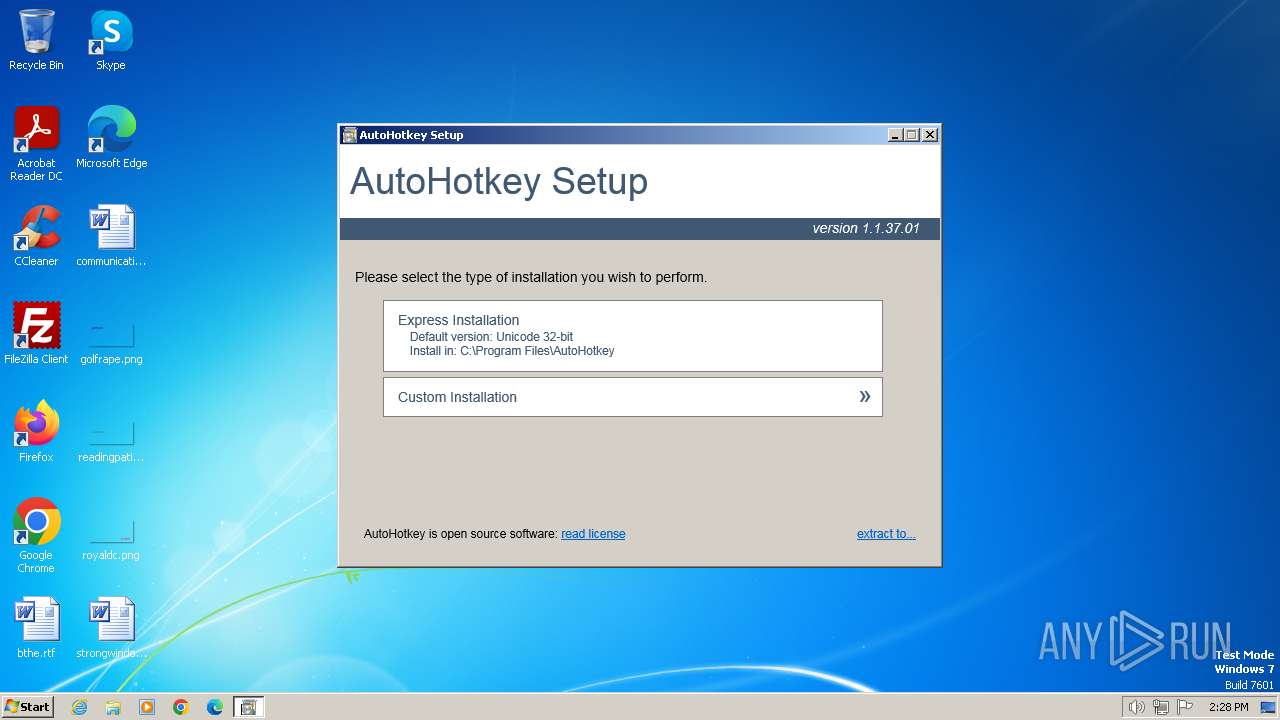Select bthe.rtf document on desktop
The image size is (1280, 720).
(36, 628)
